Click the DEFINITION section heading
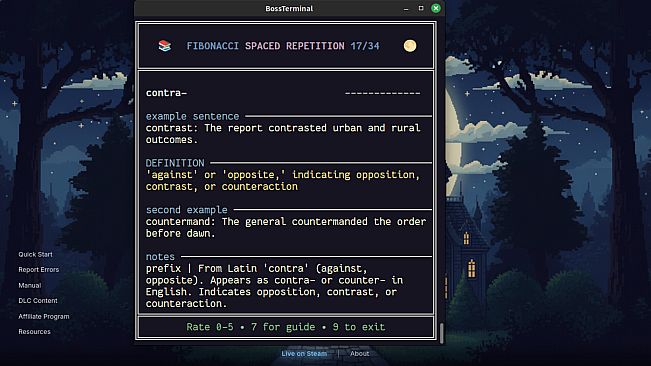Screen dimensions: 651x366 [x=175, y=163]
